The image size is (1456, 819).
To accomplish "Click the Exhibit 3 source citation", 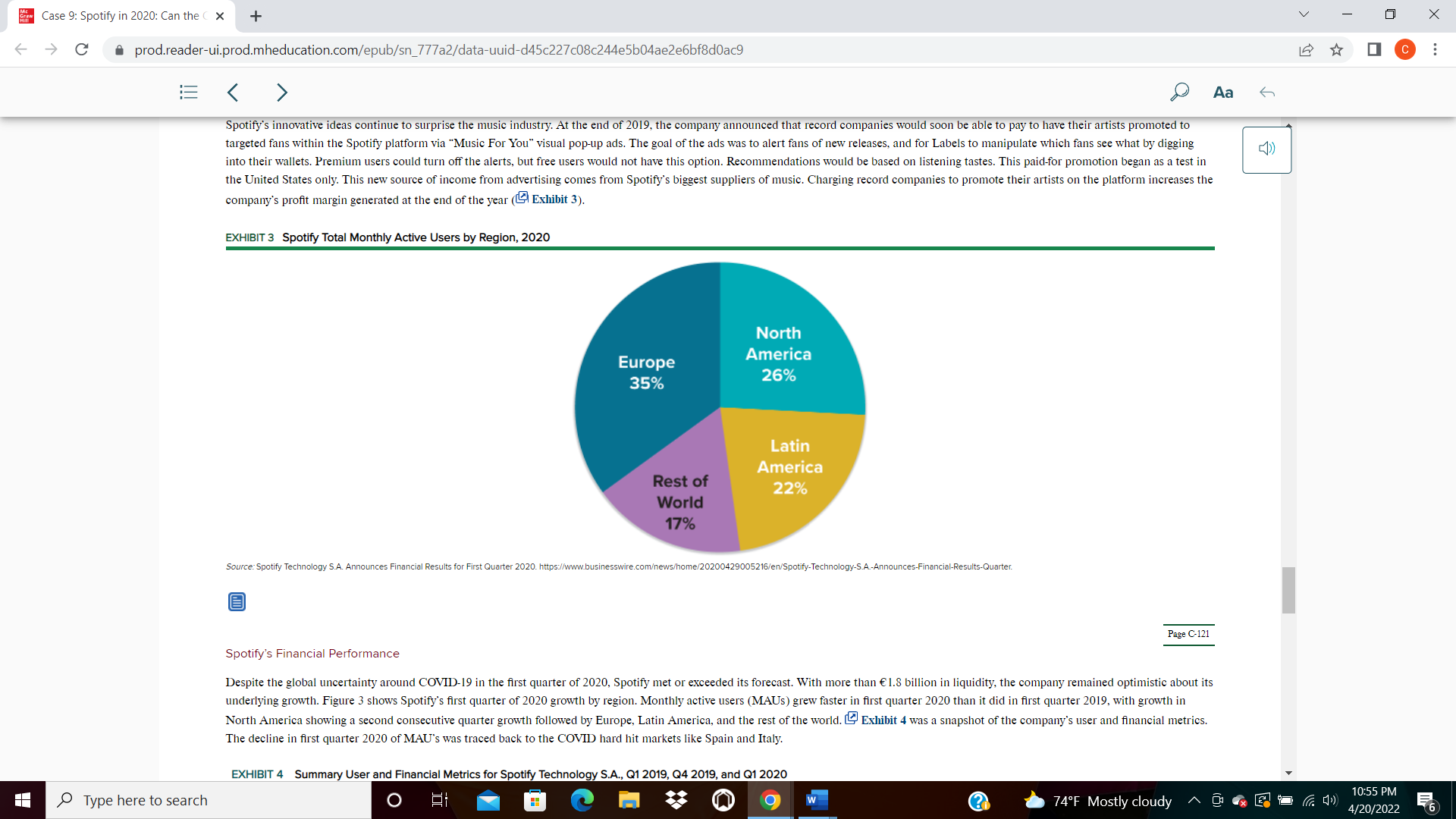I will (x=619, y=566).
